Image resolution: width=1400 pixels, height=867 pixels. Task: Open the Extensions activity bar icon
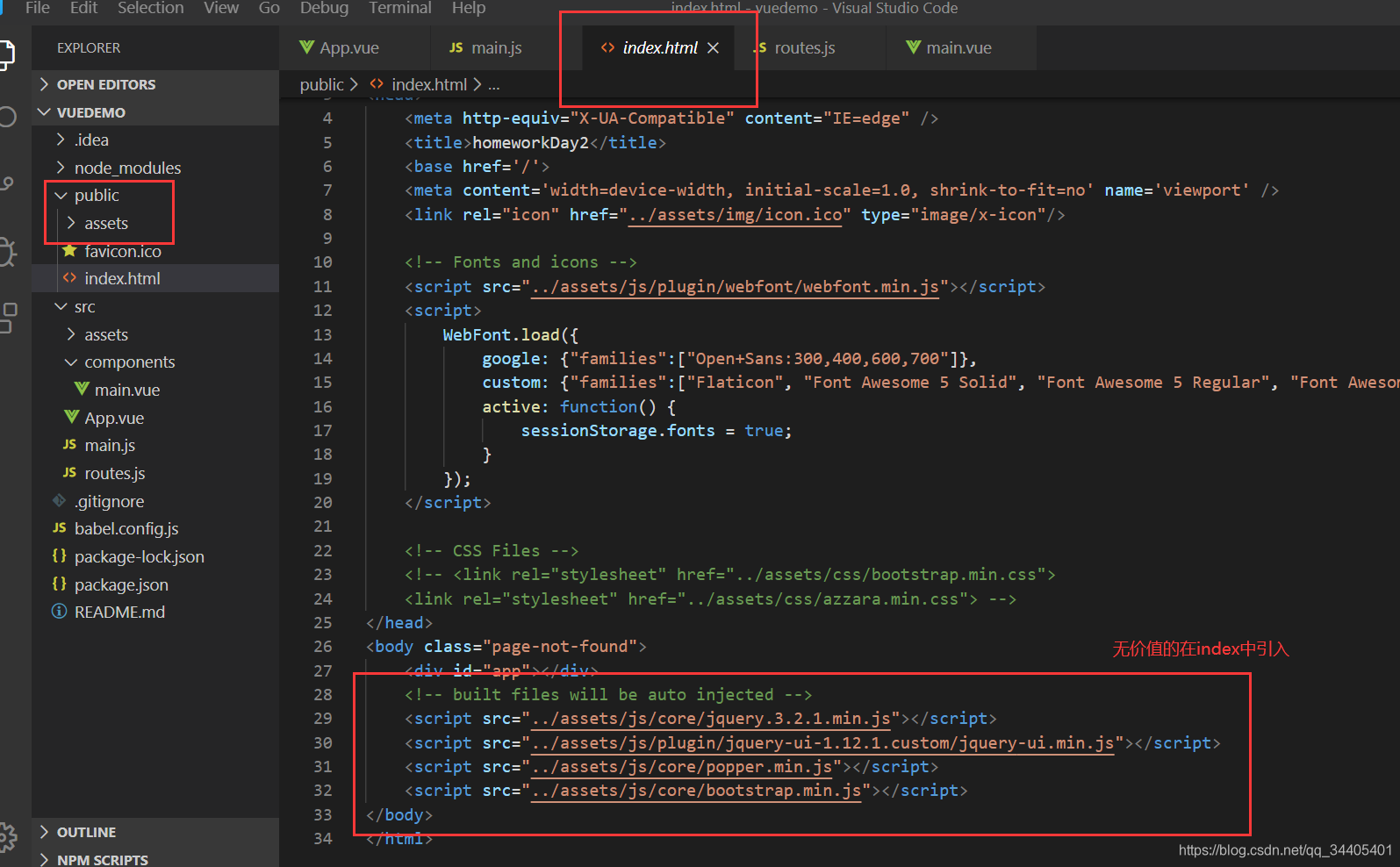coord(8,318)
